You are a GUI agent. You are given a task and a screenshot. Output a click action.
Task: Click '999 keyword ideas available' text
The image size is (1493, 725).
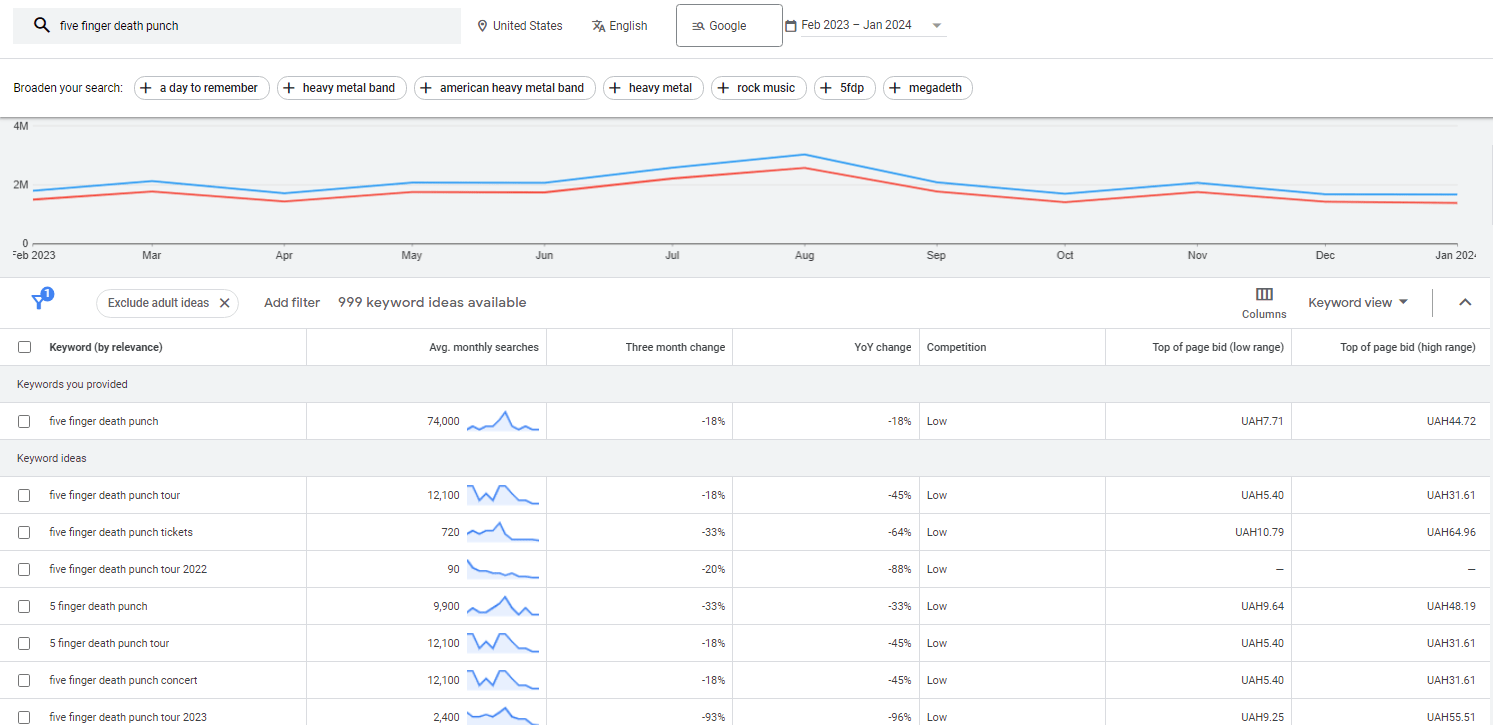[x=432, y=302]
